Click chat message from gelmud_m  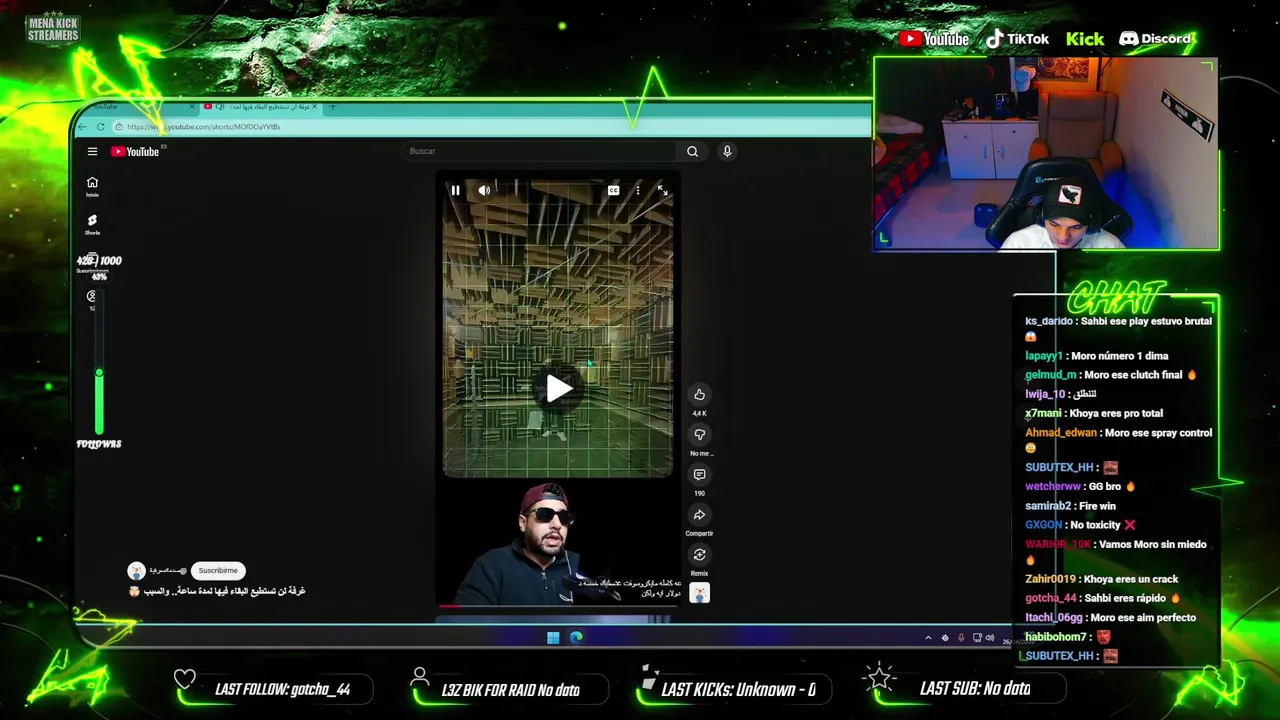1111,375
